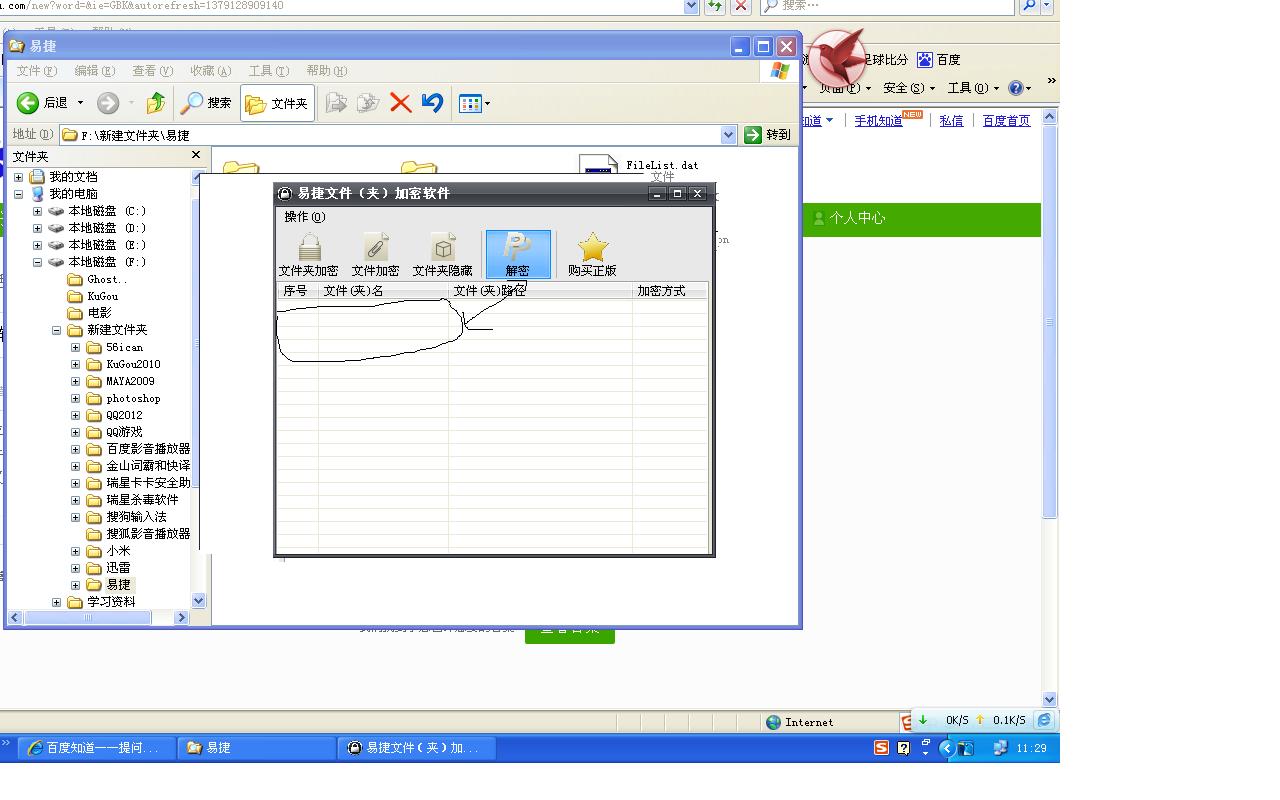The height and width of the screenshot is (800, 1280).
Task: Click folder tree scroll-down arrow
Action: point(198,601)
